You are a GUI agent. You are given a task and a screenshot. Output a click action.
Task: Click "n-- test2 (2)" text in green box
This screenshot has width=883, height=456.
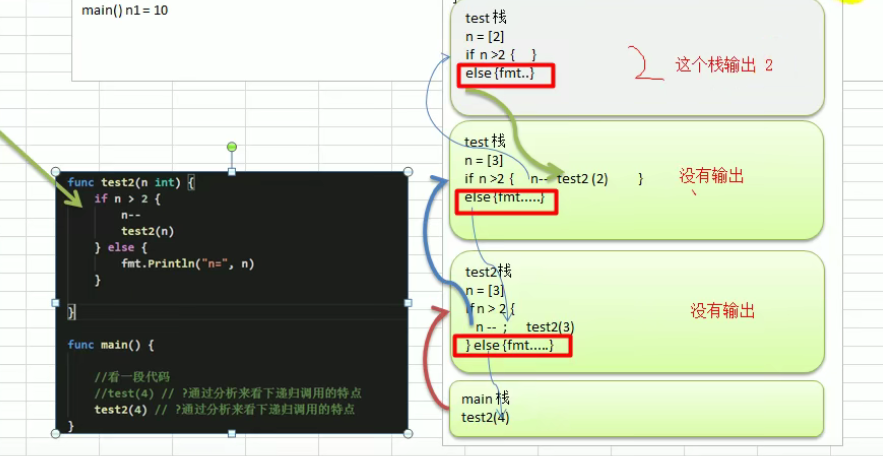click(x=569, y=179)
